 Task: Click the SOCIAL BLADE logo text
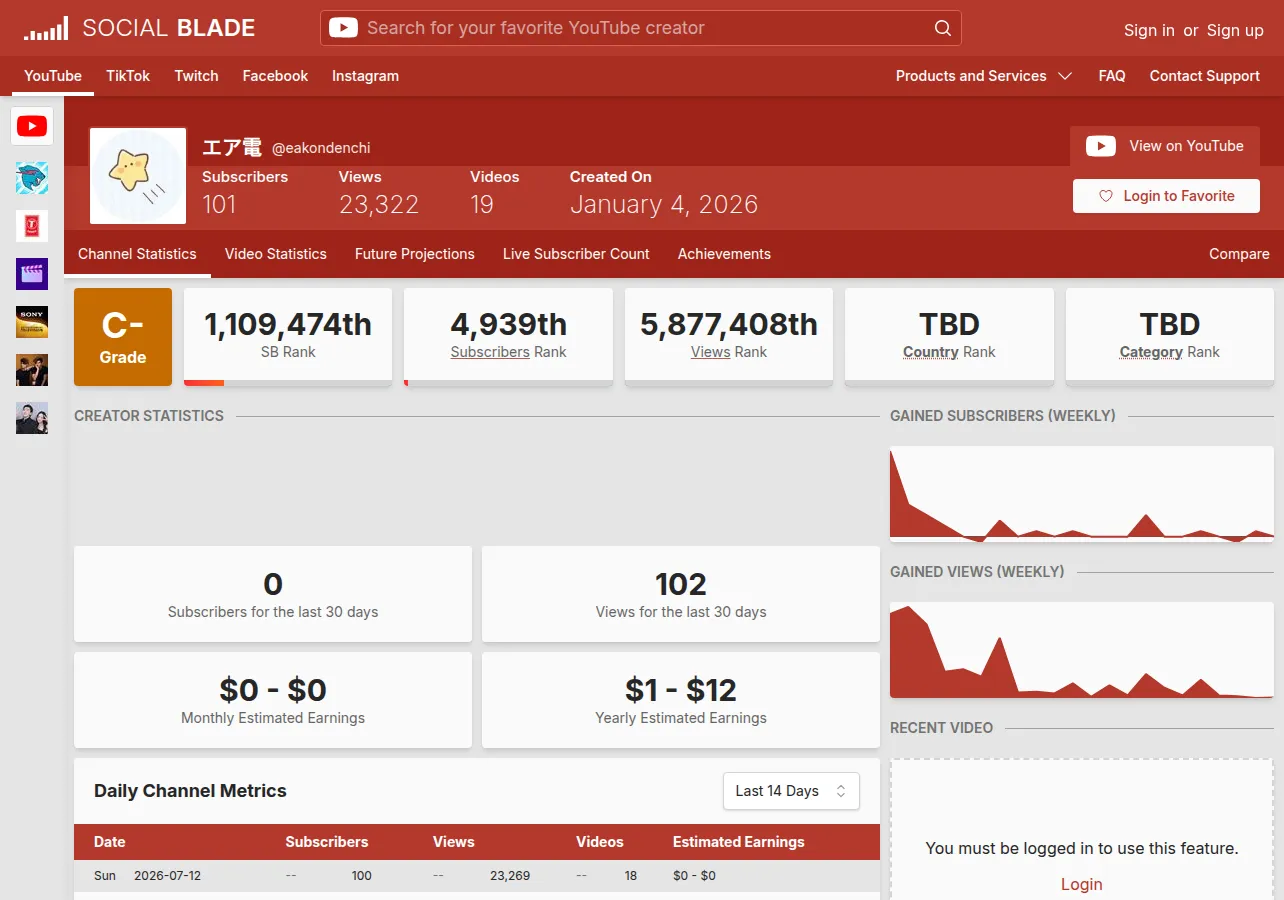pos(169,28)
